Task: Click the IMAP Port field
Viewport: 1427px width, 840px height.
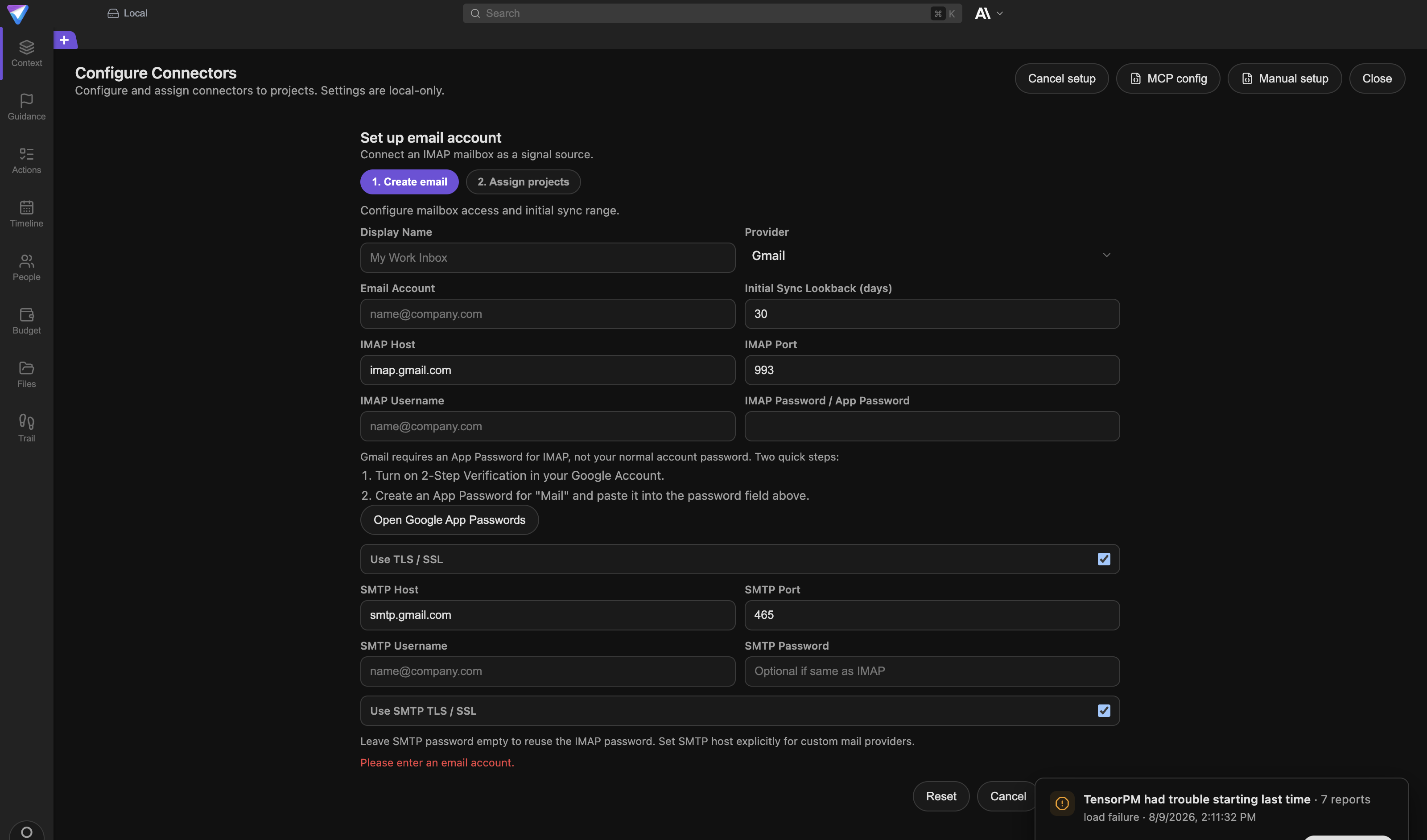Action: pyautogui.click(x=932, y=370)
